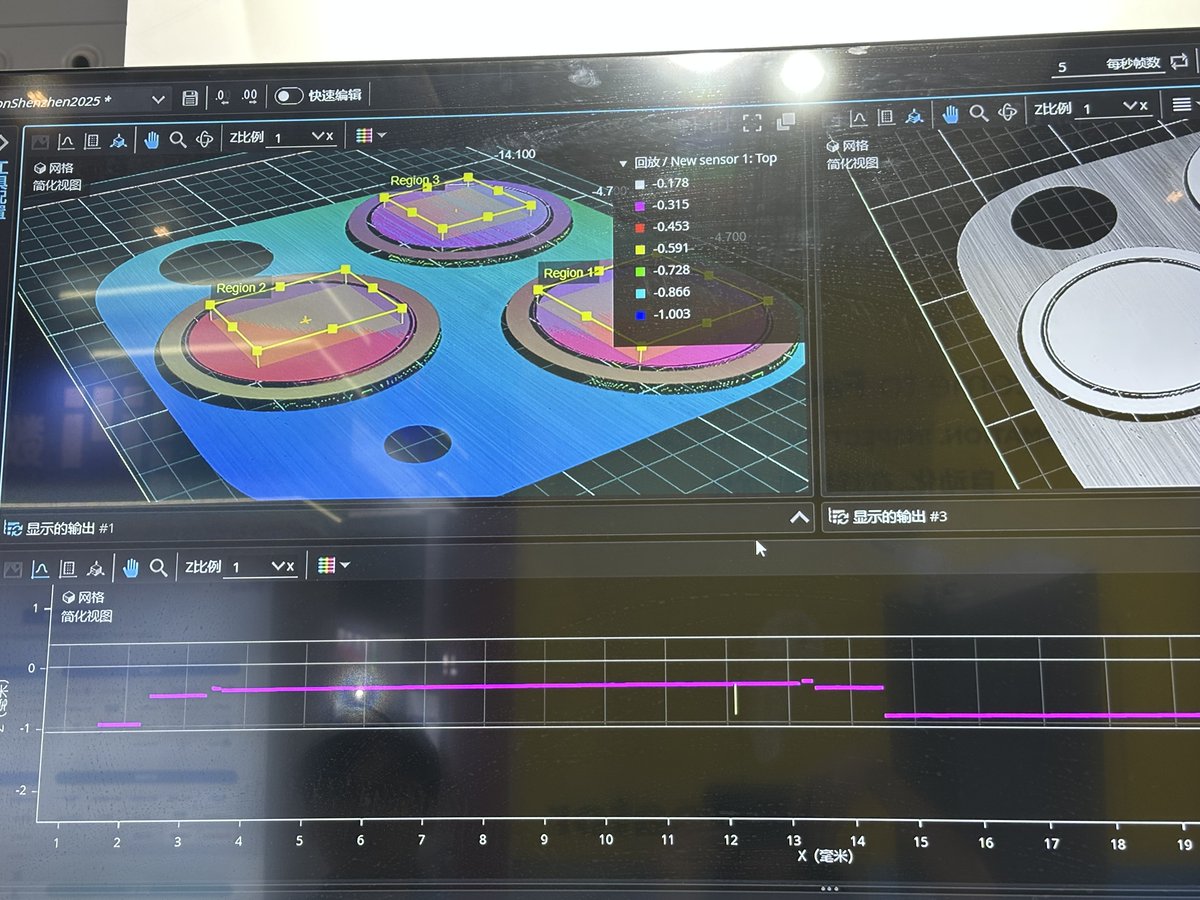
Task: Click data table icon in right grayscale view
Action: click(x=885, y=116)
